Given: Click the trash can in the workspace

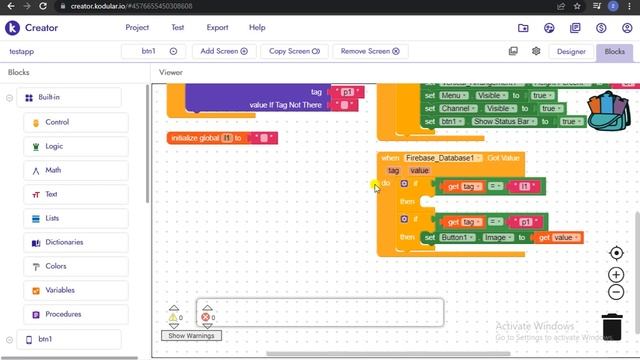Looking at the screenshot, I should point(611,327).
